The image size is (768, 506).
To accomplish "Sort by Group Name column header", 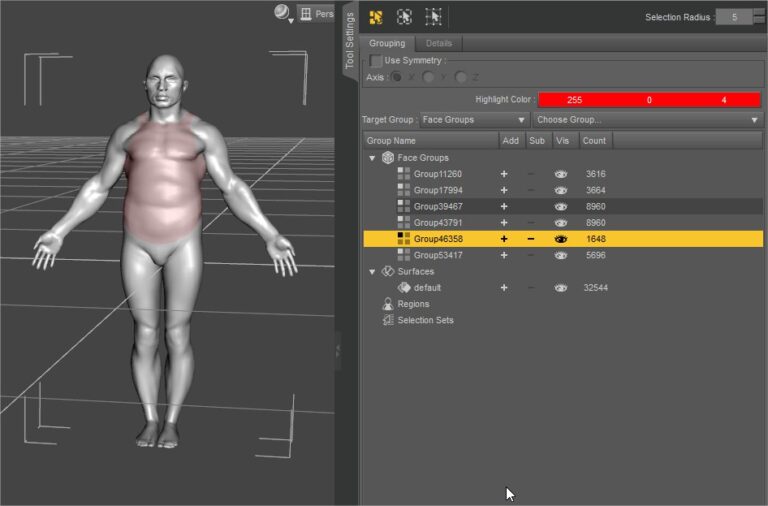I will [x=431, y=141].
